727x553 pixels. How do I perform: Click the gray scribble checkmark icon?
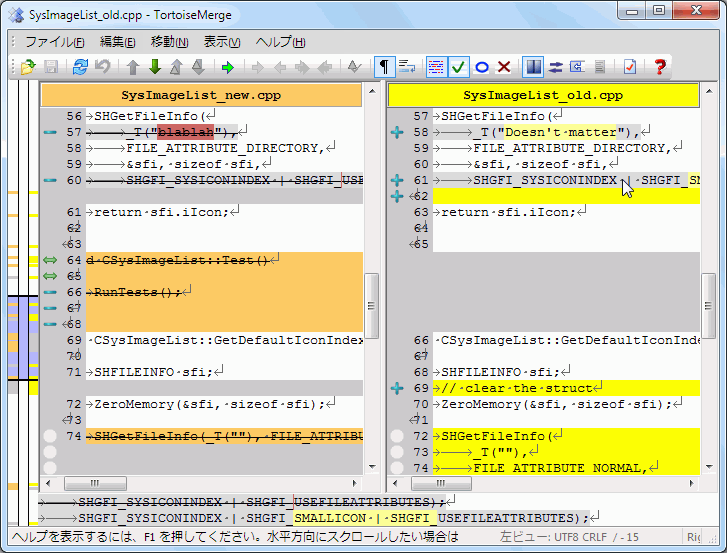click(354, 67)
